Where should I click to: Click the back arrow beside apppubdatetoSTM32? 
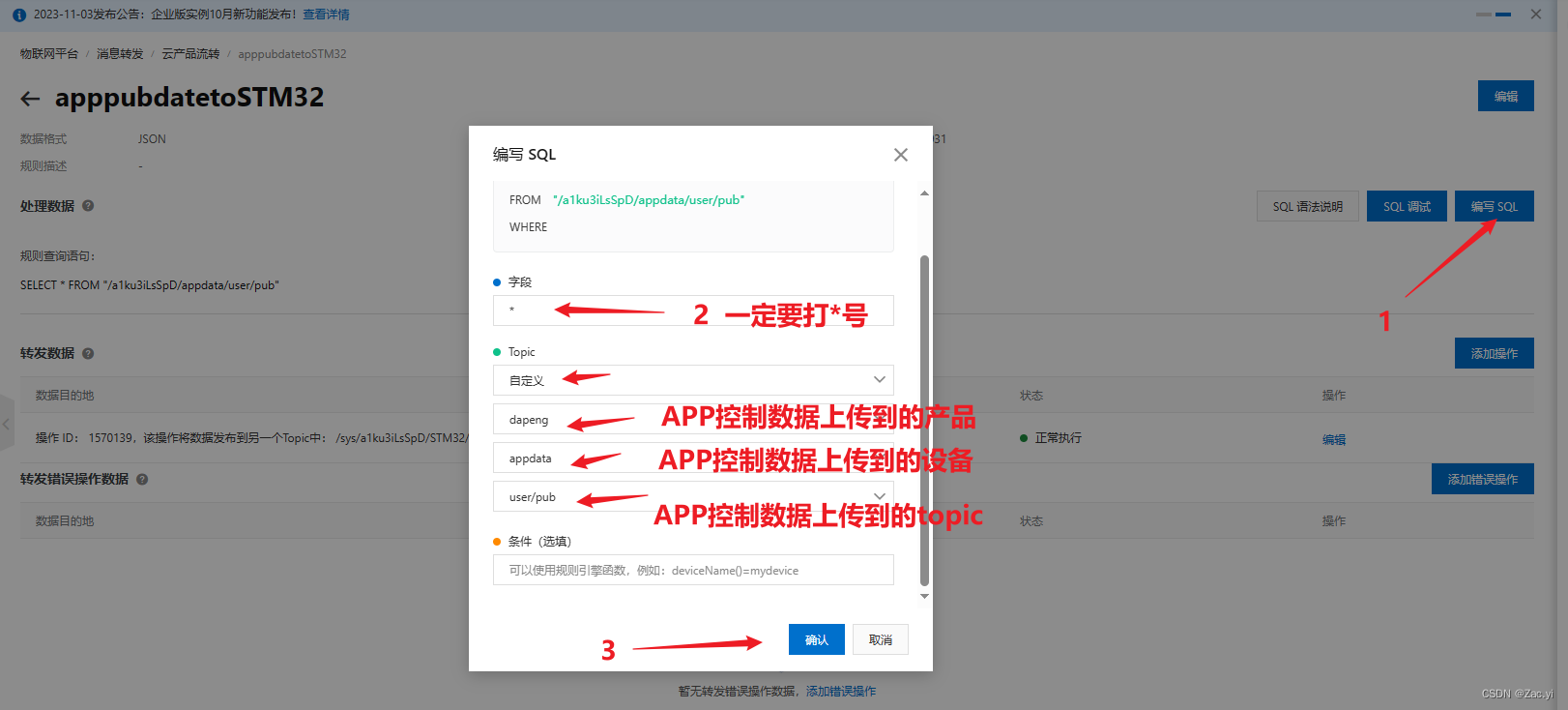point(30,99)
